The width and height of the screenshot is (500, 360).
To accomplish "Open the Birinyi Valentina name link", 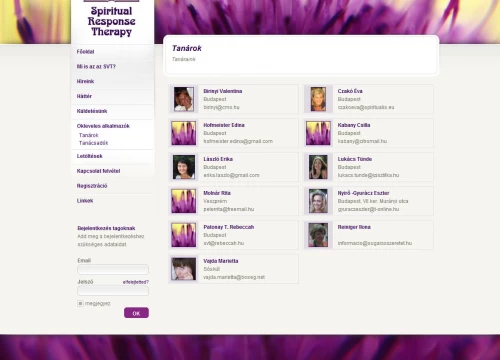I will pyautogui.click(x=223, y=91).
